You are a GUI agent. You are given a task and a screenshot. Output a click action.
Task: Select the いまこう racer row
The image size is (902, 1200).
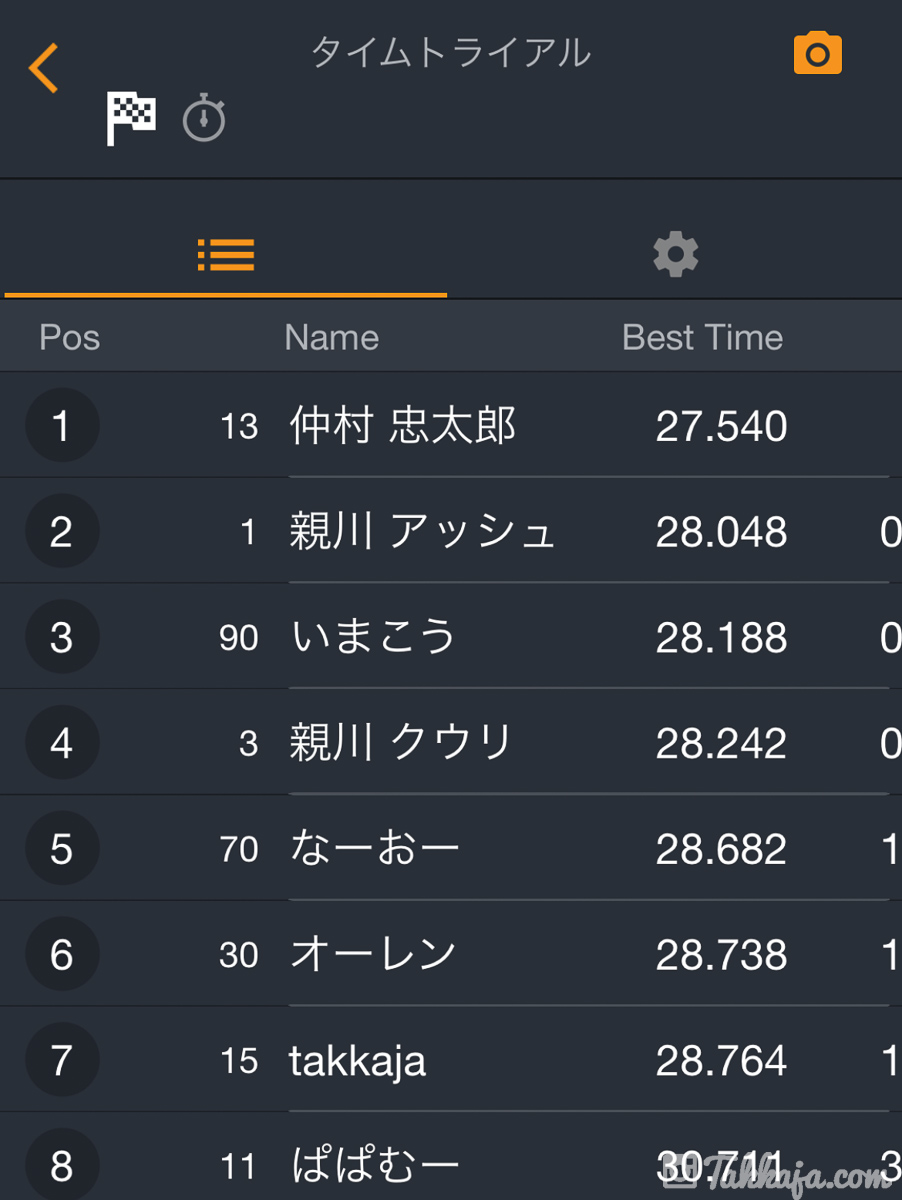coord(373,638)
